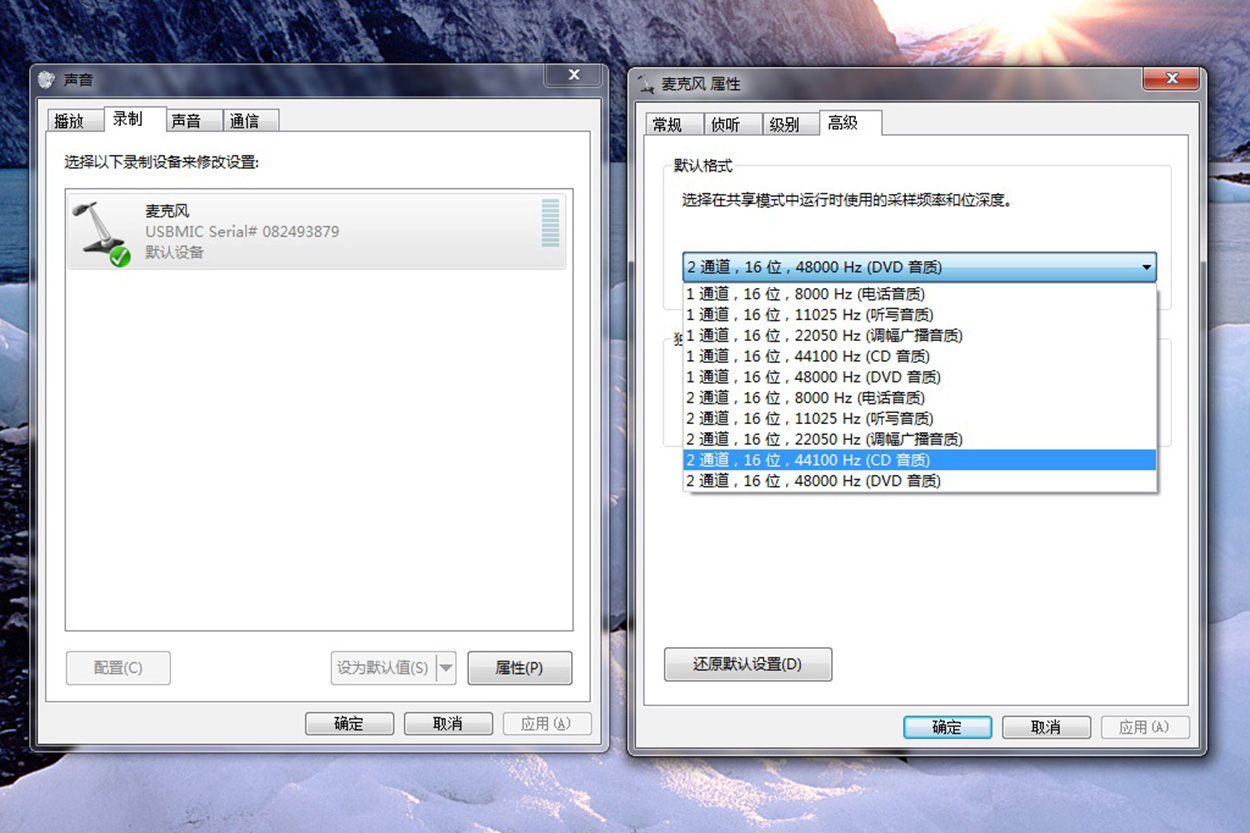The width and height of the screenshot is (1250, 833).
Task: Collapse the default format dropdown arrow
Action: pos(1145,267)
